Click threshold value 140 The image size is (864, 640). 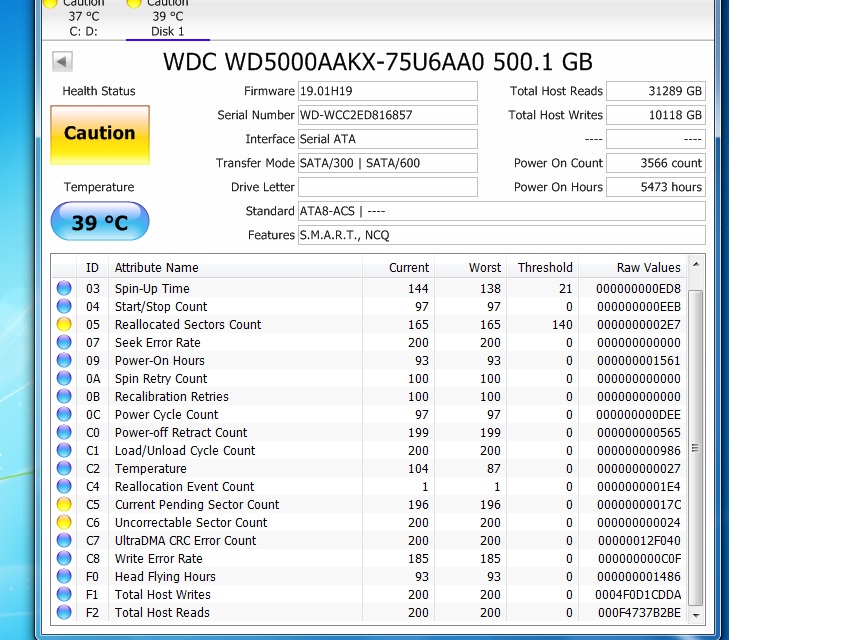tap(562, 325)
